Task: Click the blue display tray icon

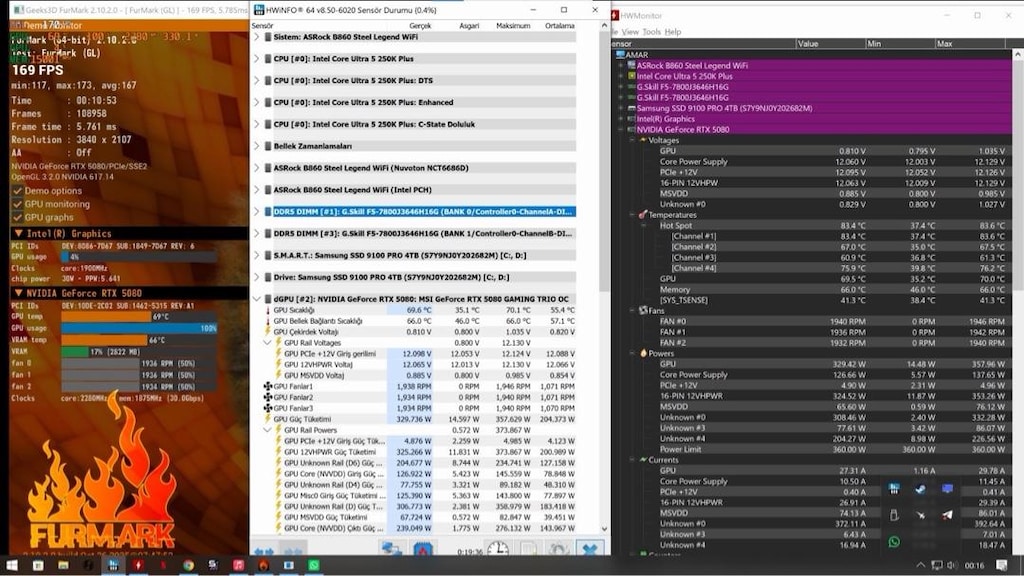Action: (947, 488)
